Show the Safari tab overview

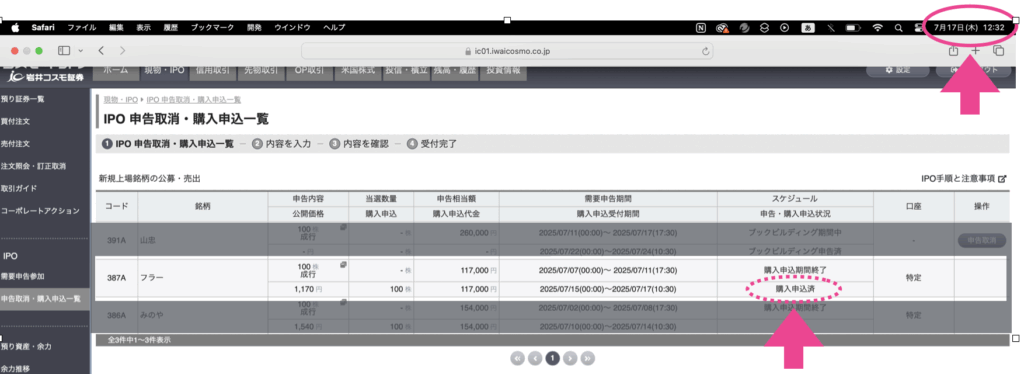click(x=998, y=50)
